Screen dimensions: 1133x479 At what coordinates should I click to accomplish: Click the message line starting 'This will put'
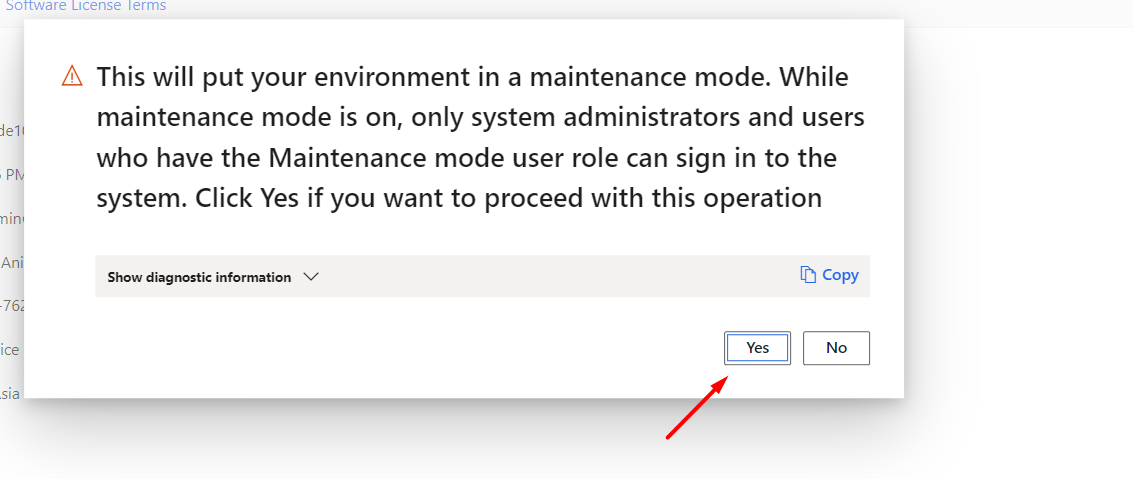pos(472,77)
